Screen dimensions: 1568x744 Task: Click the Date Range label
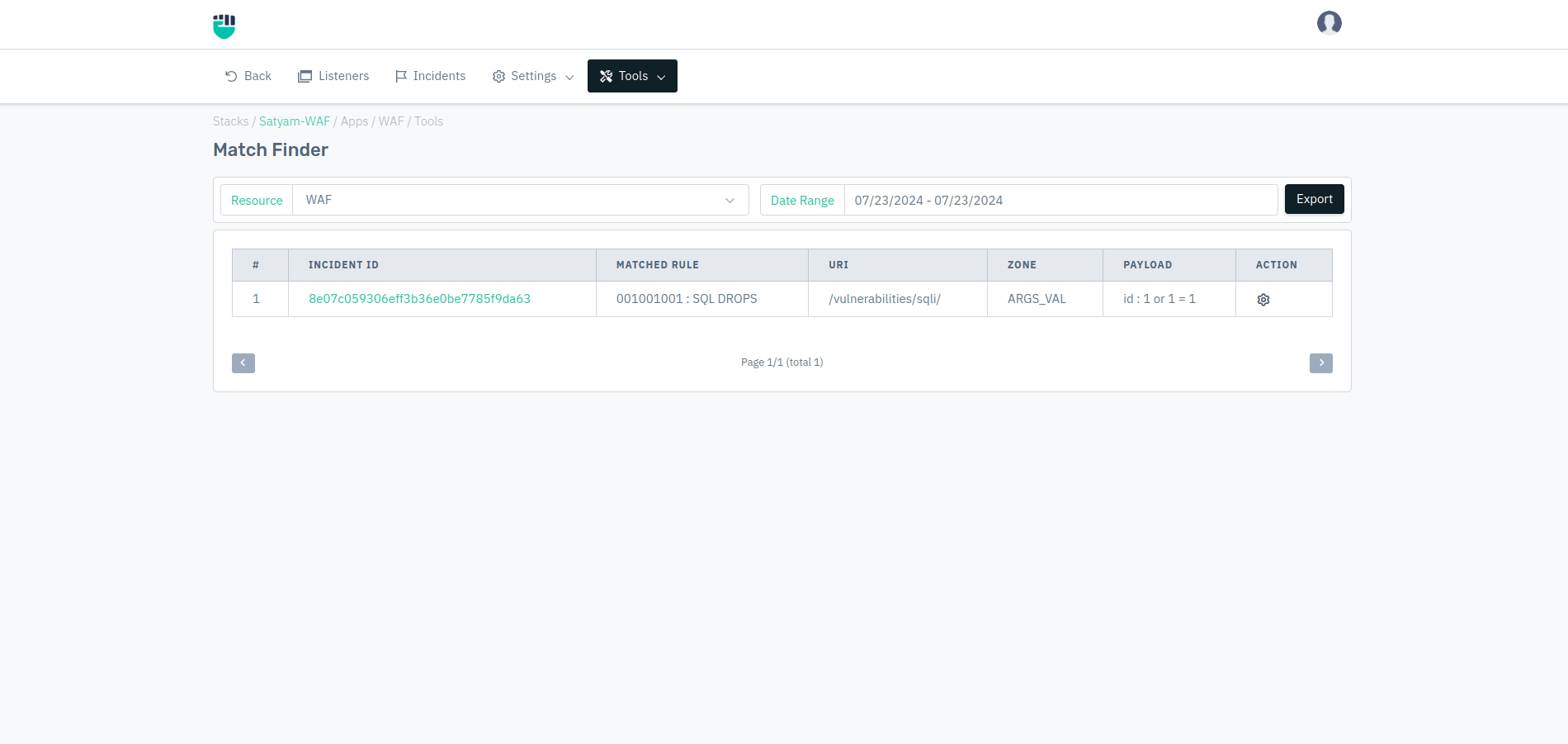click(x=802, y=200)
